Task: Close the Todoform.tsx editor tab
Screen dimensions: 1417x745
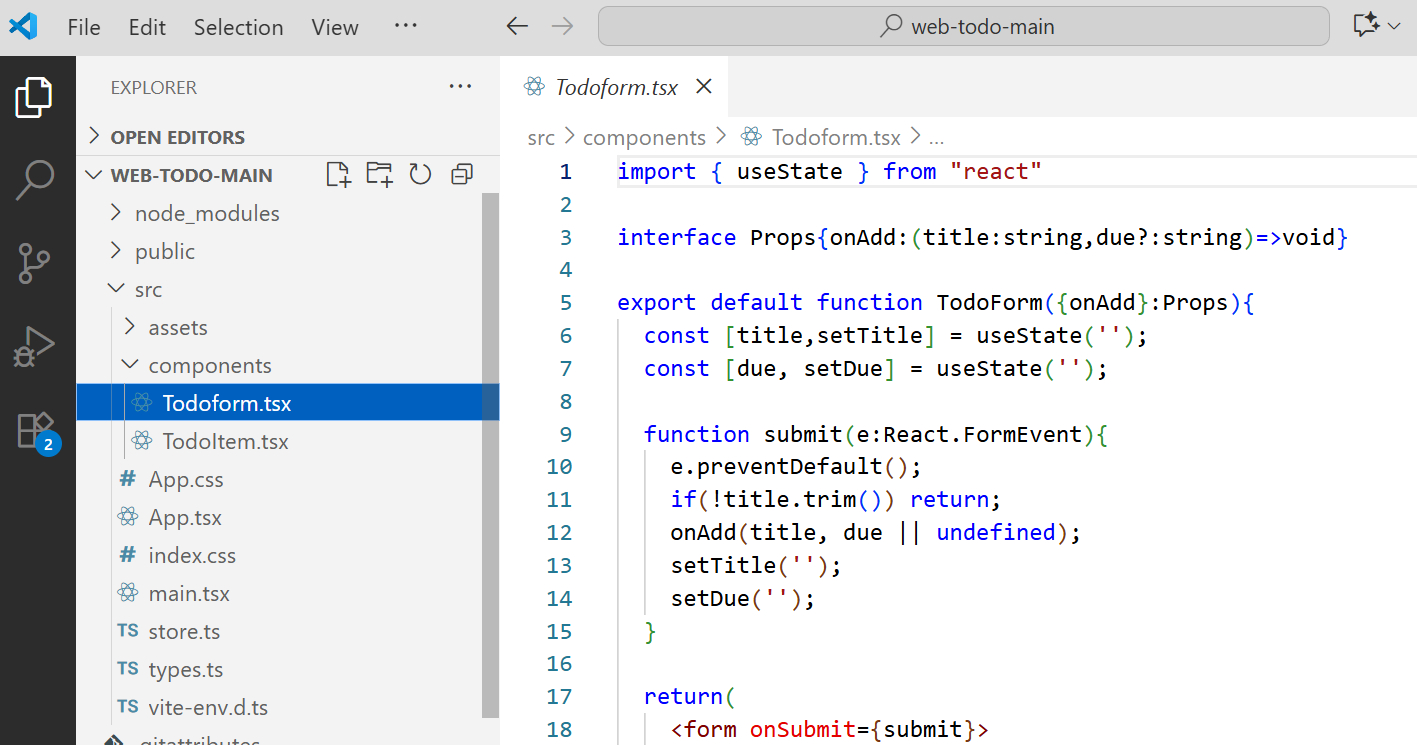Action: (704, 87)
